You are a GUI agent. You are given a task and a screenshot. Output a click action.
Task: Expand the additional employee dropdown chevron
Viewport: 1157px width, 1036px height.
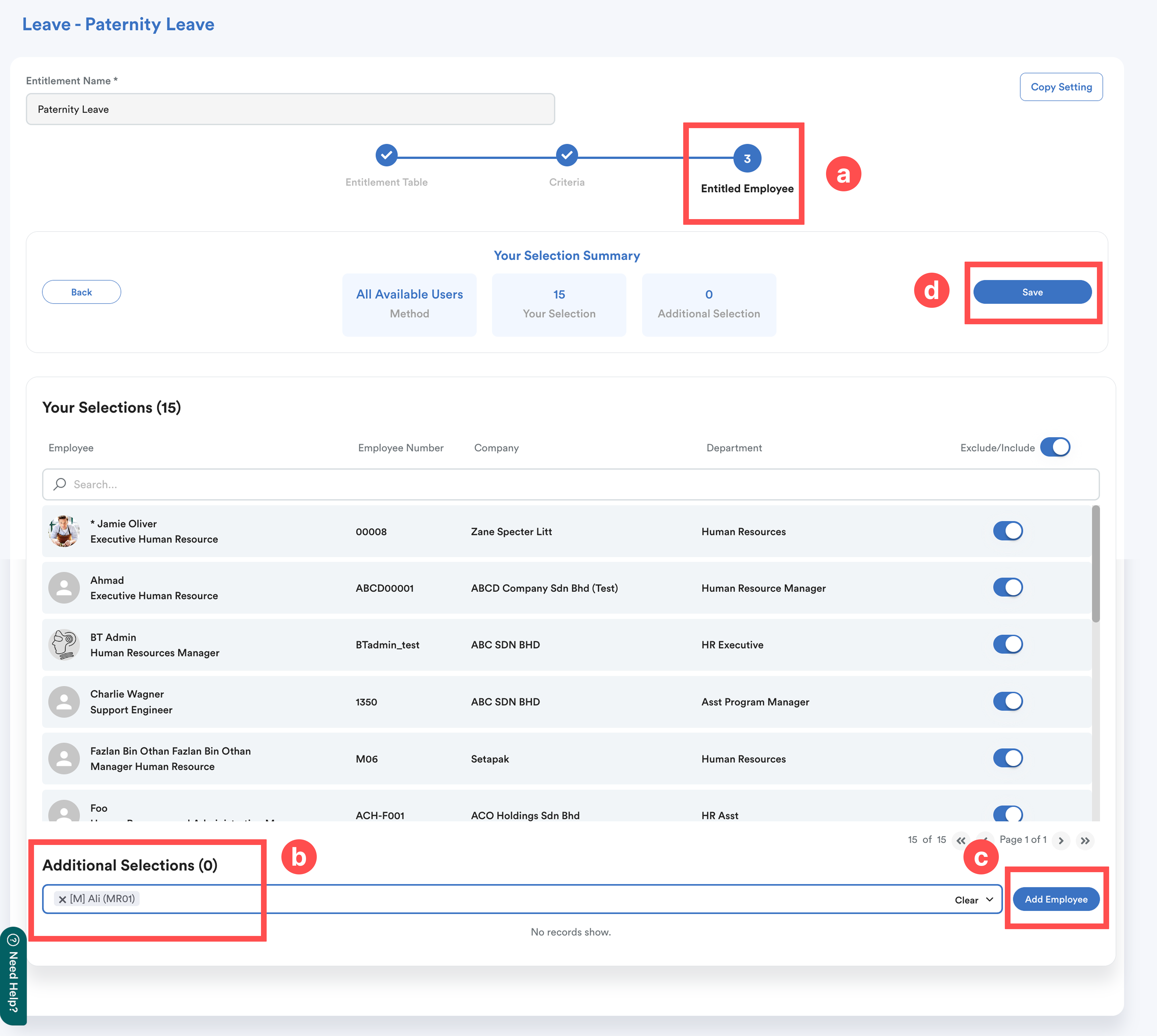click(x=990, y=899)
